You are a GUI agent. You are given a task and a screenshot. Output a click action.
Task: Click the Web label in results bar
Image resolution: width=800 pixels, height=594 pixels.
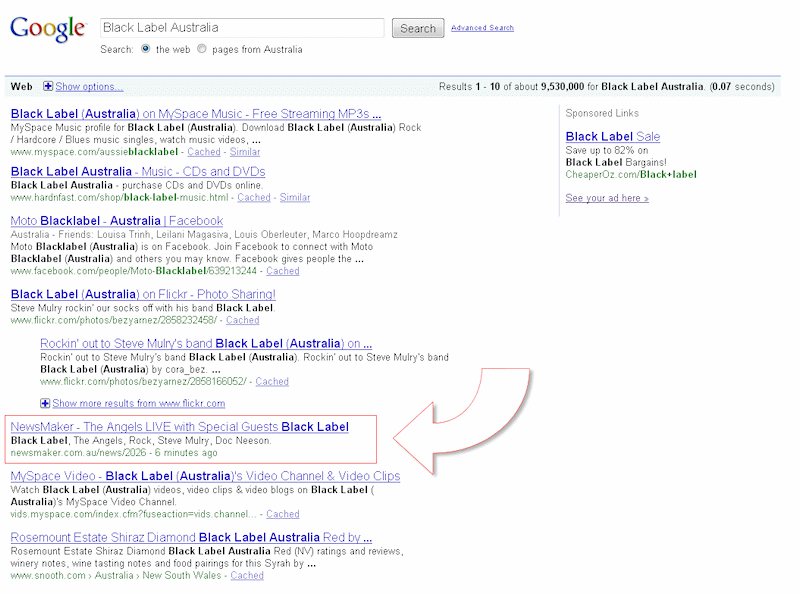tap(21, 87)
